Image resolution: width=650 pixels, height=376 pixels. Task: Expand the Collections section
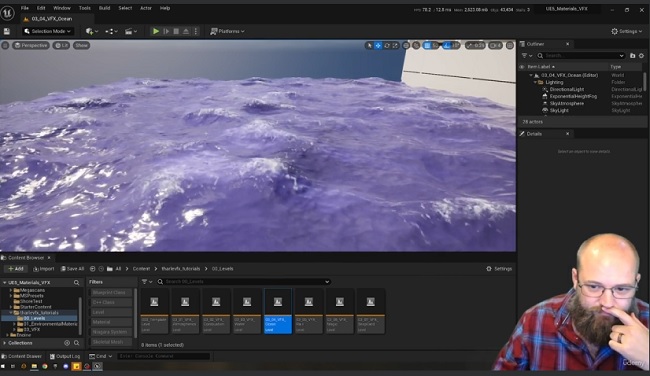pyautogui.click(x=5, y=343)
